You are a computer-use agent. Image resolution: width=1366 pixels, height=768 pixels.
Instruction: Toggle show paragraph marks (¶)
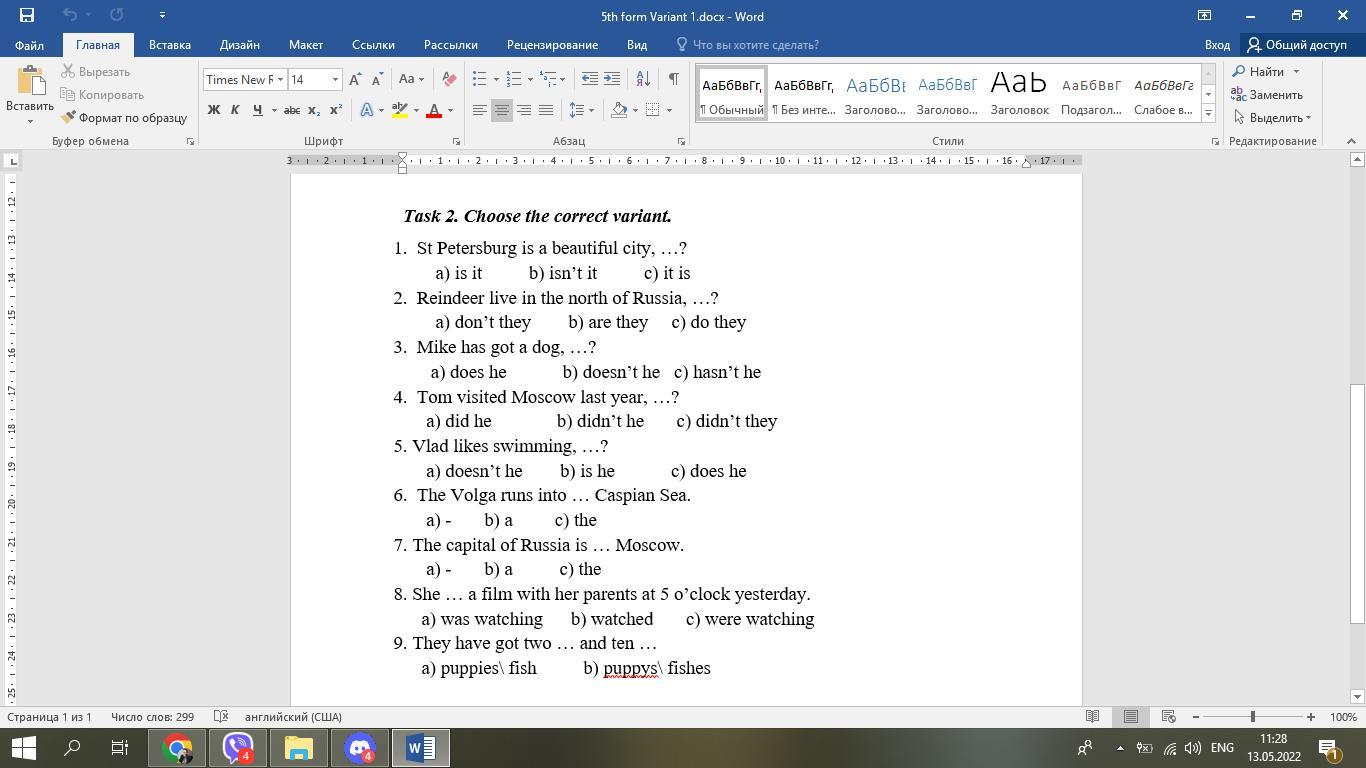673,80
